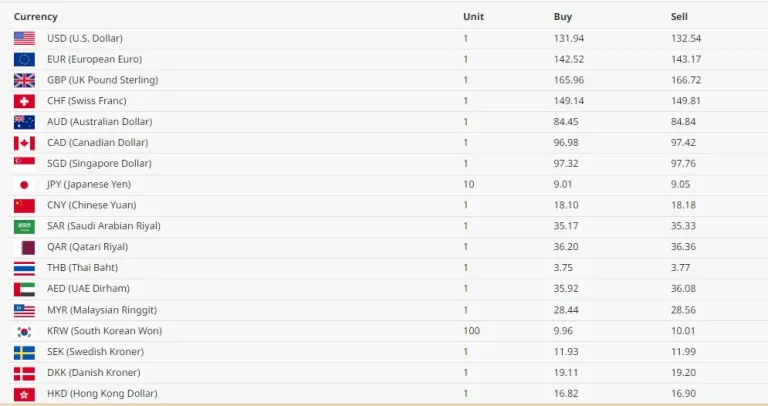
Task: Click the United States flag icon
Action: tap(24, 38)
